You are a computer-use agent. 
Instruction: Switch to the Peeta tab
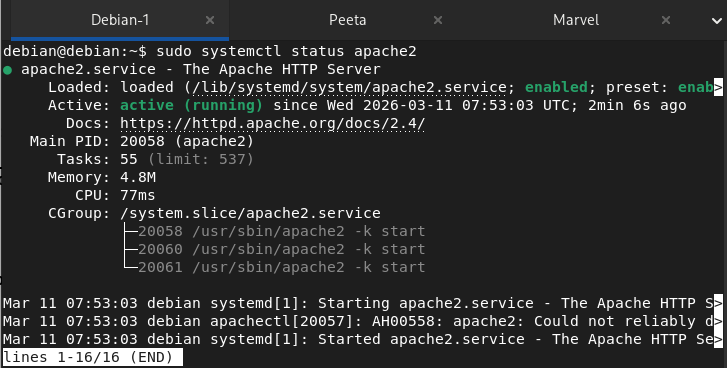[x=347, y=20]
